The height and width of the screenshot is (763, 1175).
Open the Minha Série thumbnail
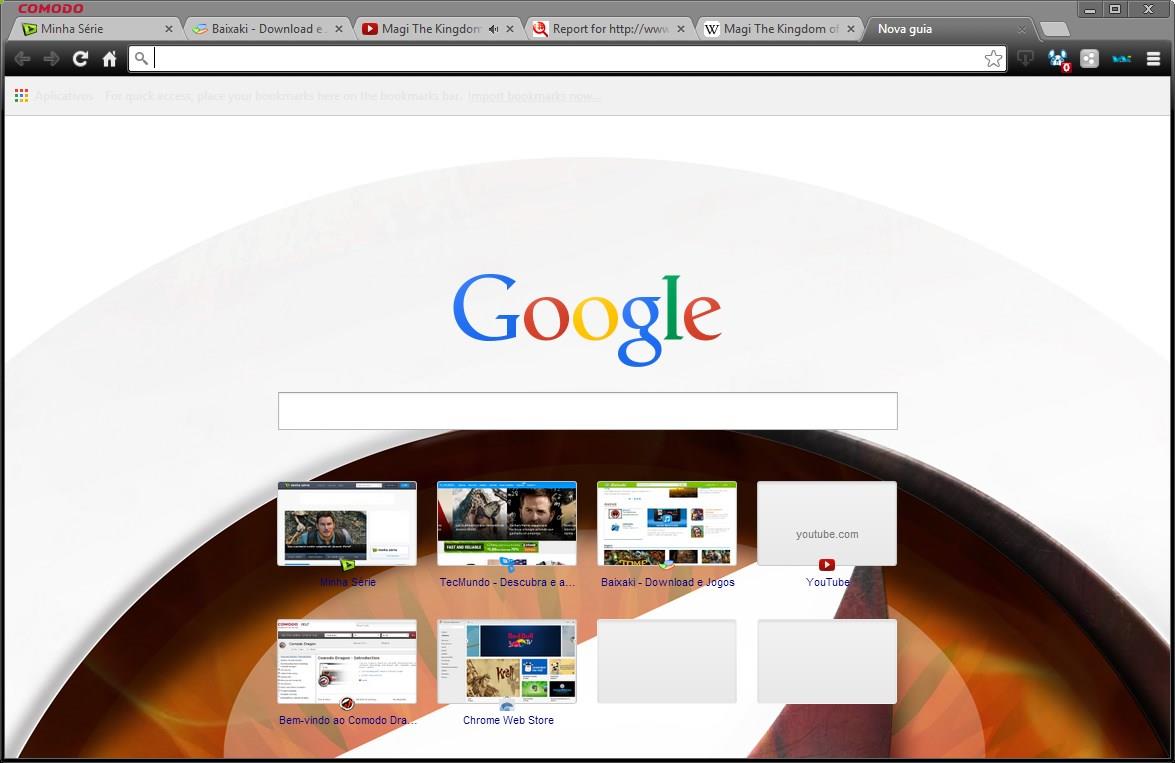347,523
